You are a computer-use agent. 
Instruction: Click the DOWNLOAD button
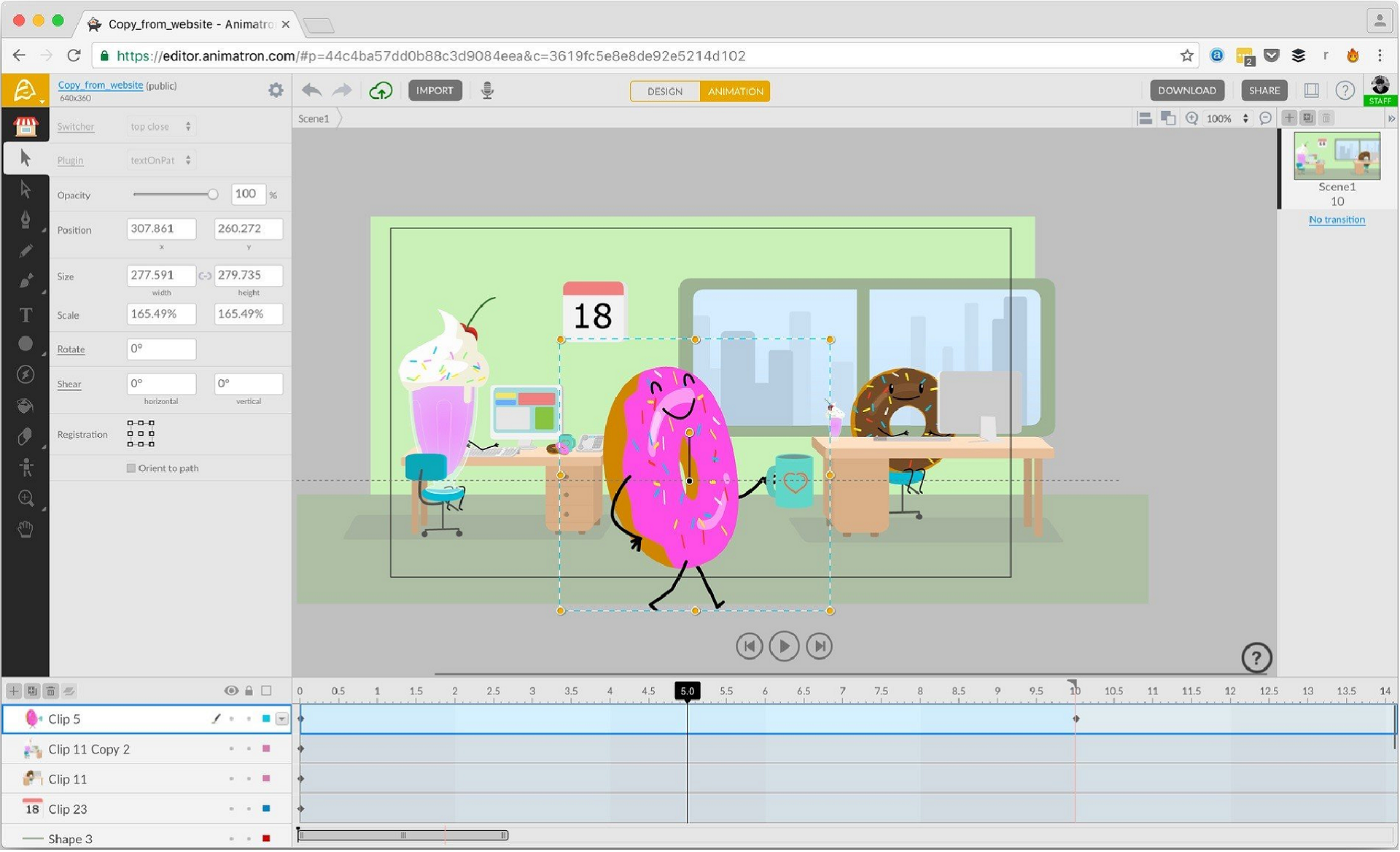point(1186,91)
